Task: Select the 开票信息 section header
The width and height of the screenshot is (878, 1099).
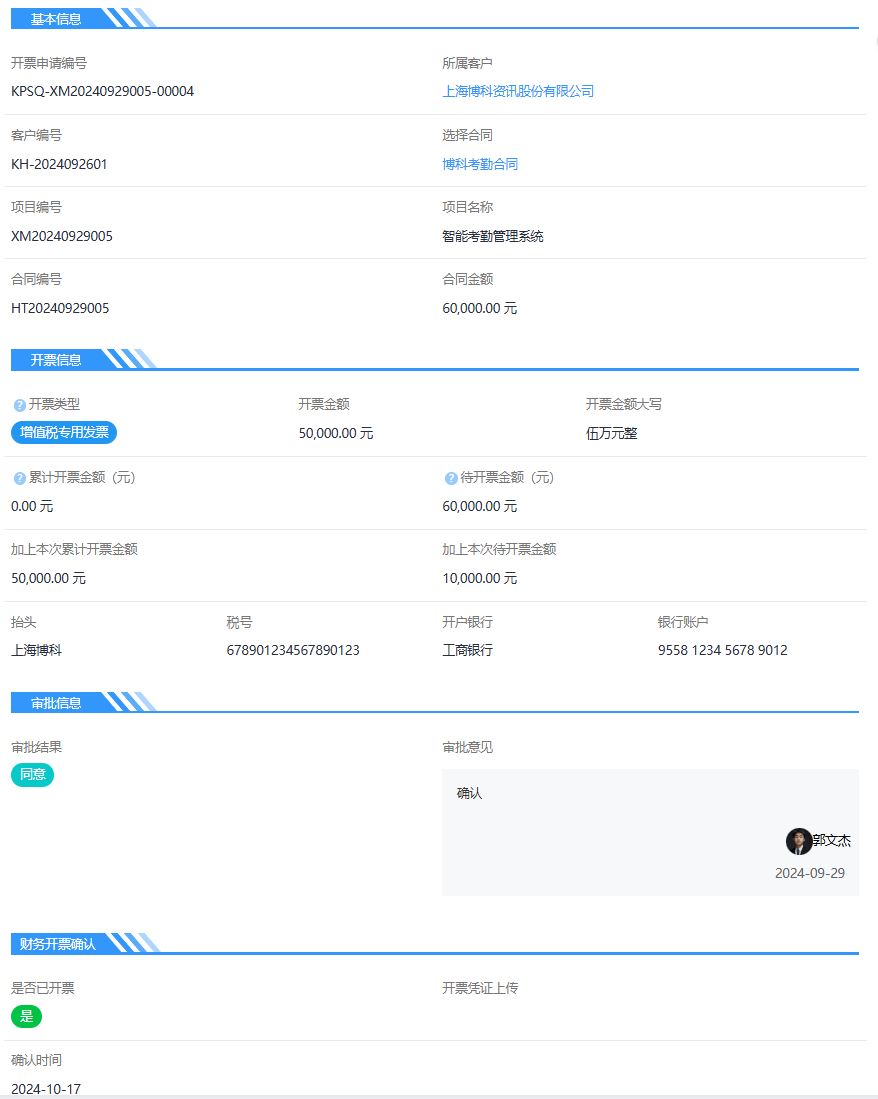Action: pos(56,360)
